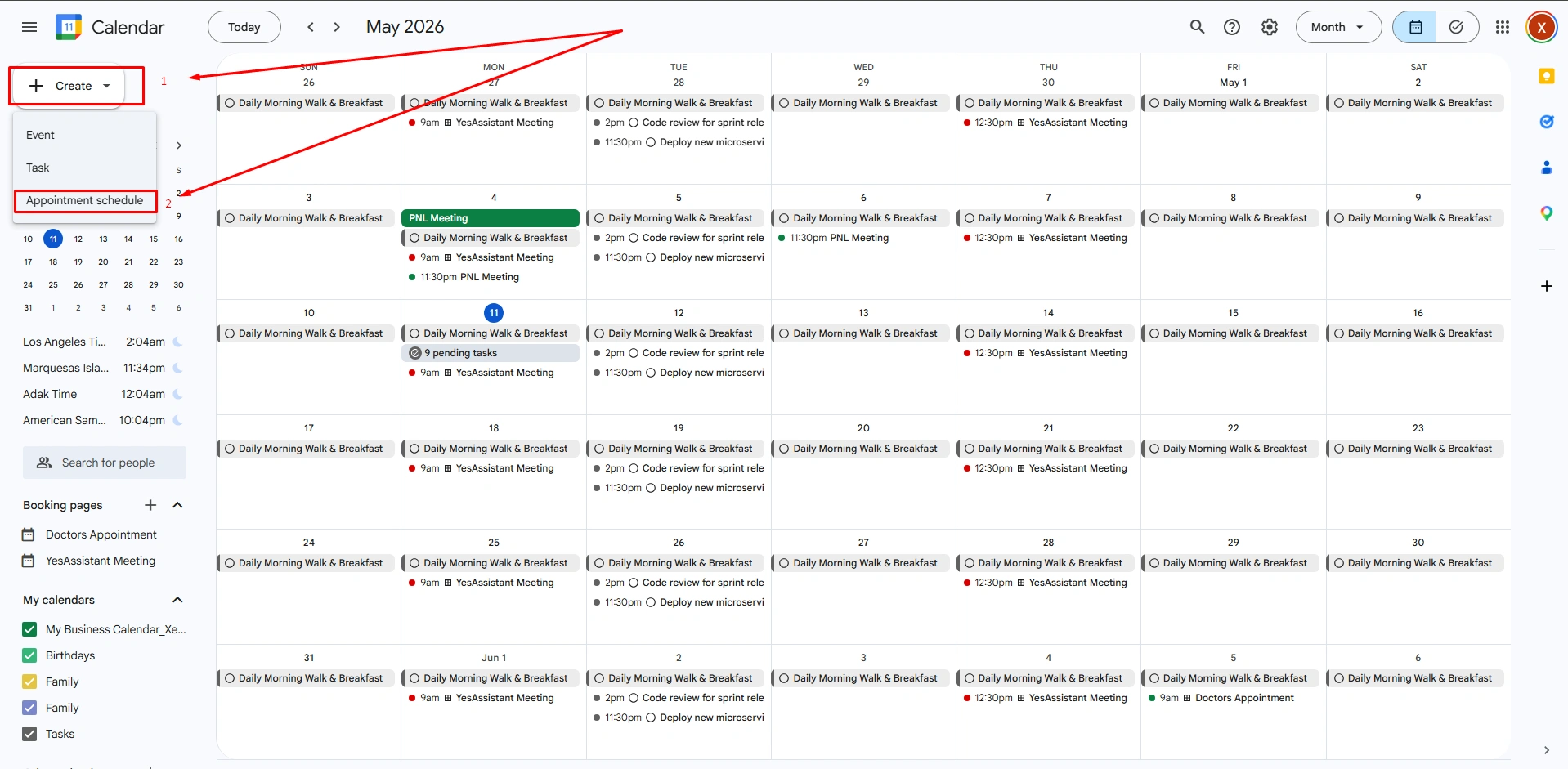Open Doctors Appointment event on Jun 5
This screenshot has width=1568, height=769.
(x=1232, y=698)
